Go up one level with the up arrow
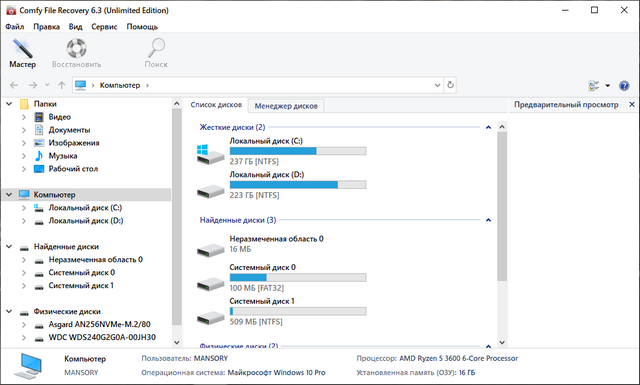The width and height of the screenshot is (640, 385). click(x=62, y=85)
